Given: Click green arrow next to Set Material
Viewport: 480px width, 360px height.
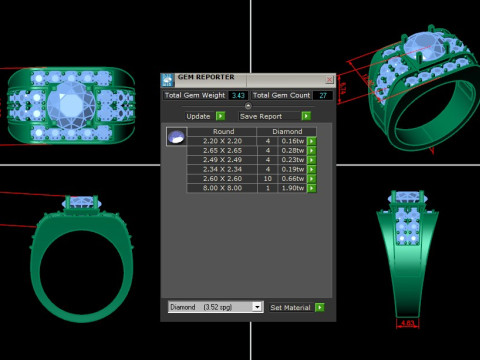Looking at the screenshot, I should tap(319, 307).
